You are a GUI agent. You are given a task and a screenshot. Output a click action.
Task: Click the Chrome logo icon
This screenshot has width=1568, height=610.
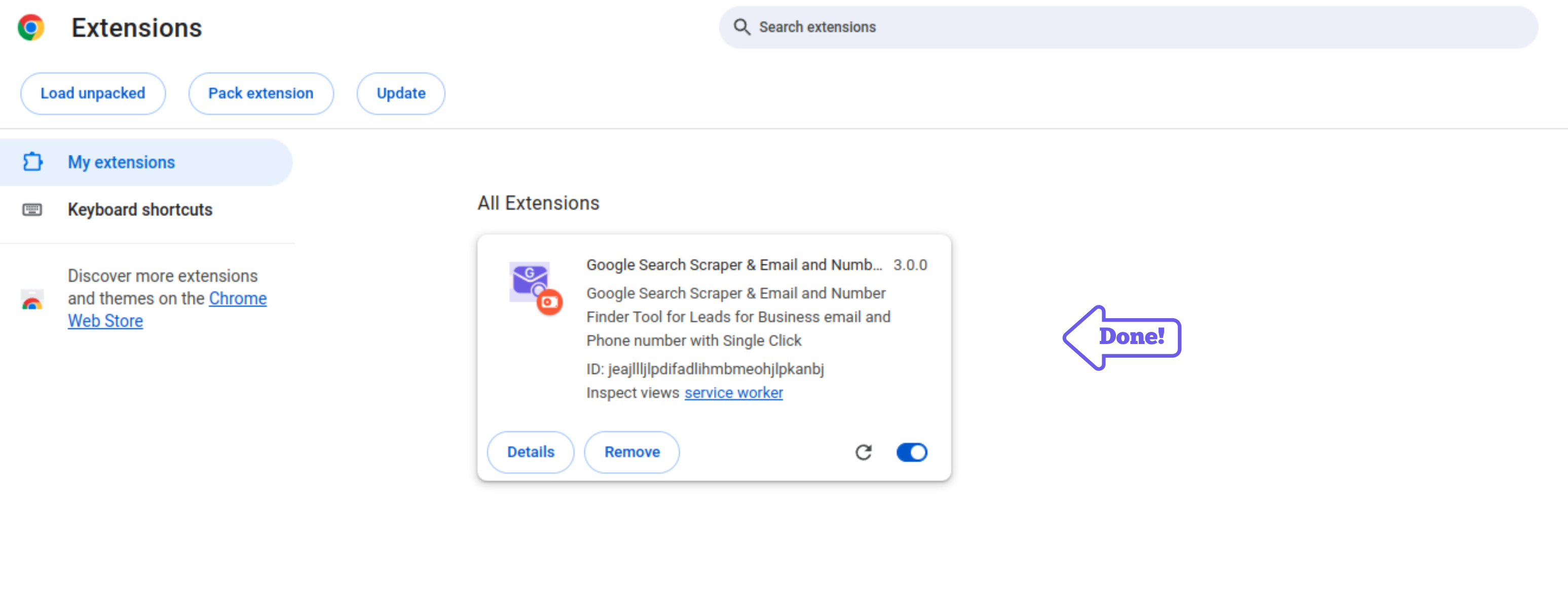31,27
